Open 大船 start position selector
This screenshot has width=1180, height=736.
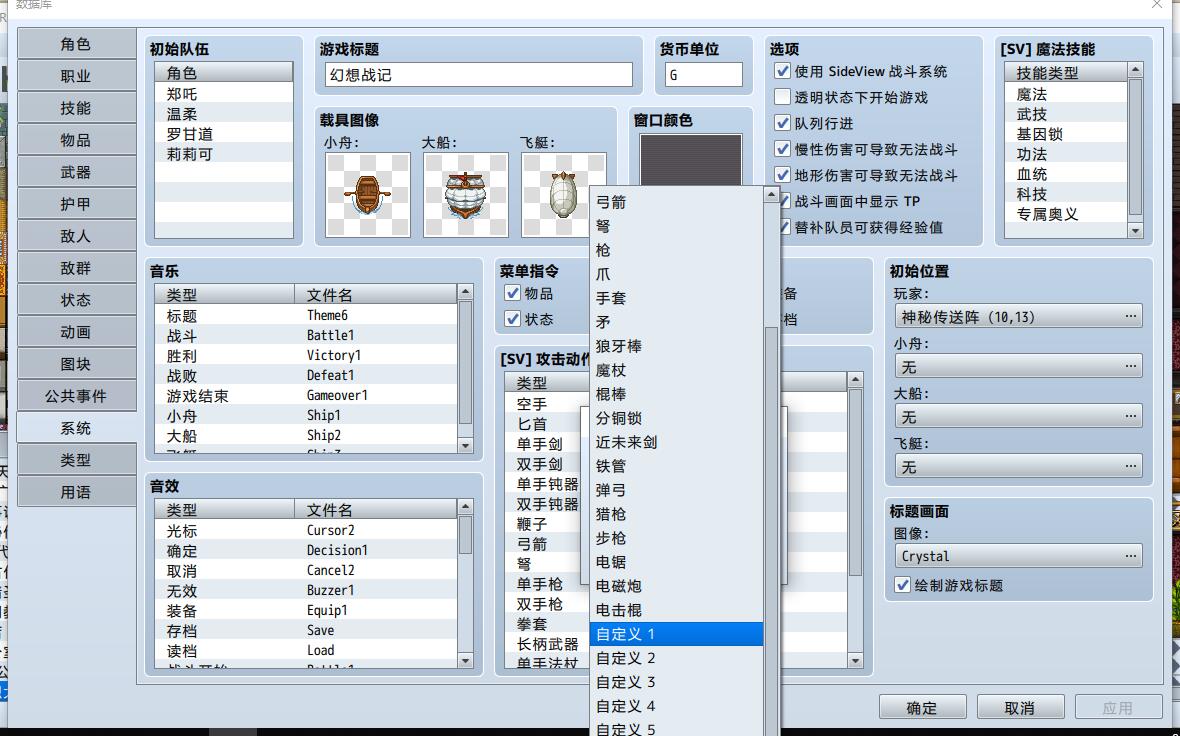pos(1017,416)
